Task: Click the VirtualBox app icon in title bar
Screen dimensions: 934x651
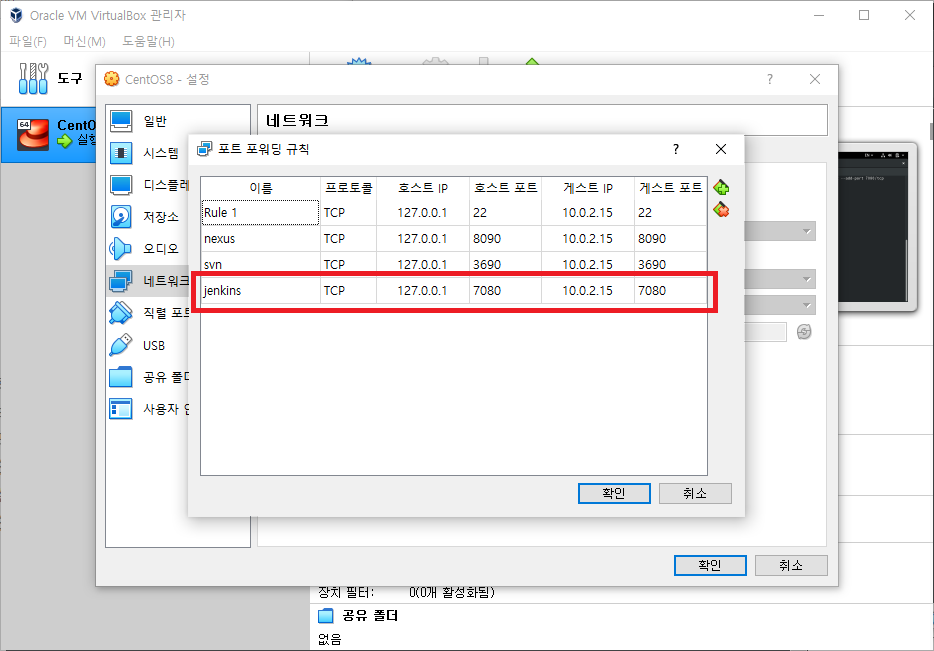Action: (x=16, y=15)
